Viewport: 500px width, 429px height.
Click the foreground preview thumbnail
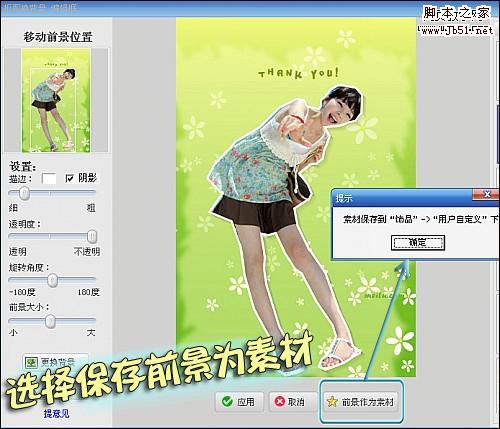[56, 100]
